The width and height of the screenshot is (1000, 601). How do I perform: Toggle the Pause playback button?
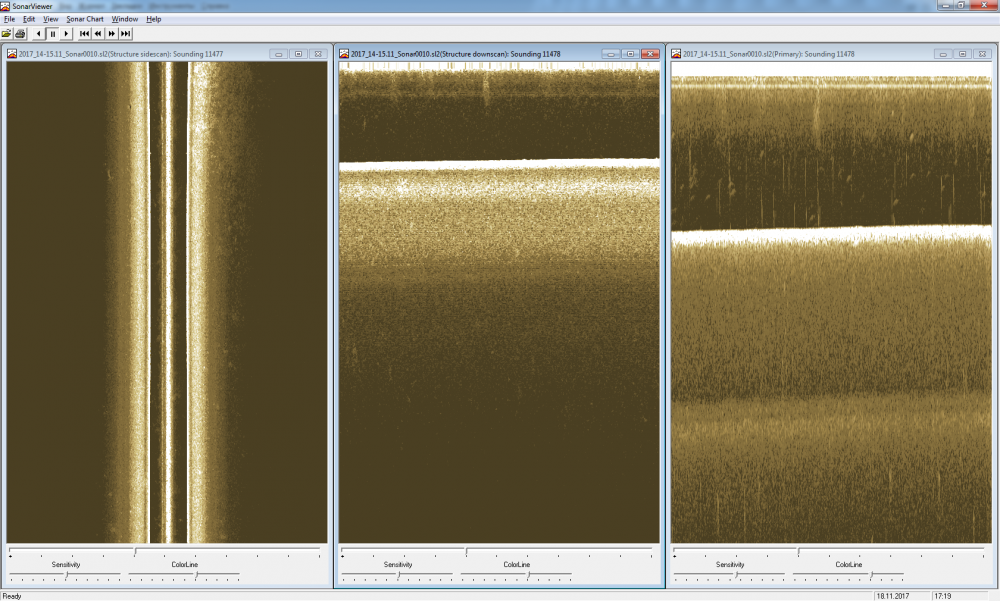coord(52,33)
